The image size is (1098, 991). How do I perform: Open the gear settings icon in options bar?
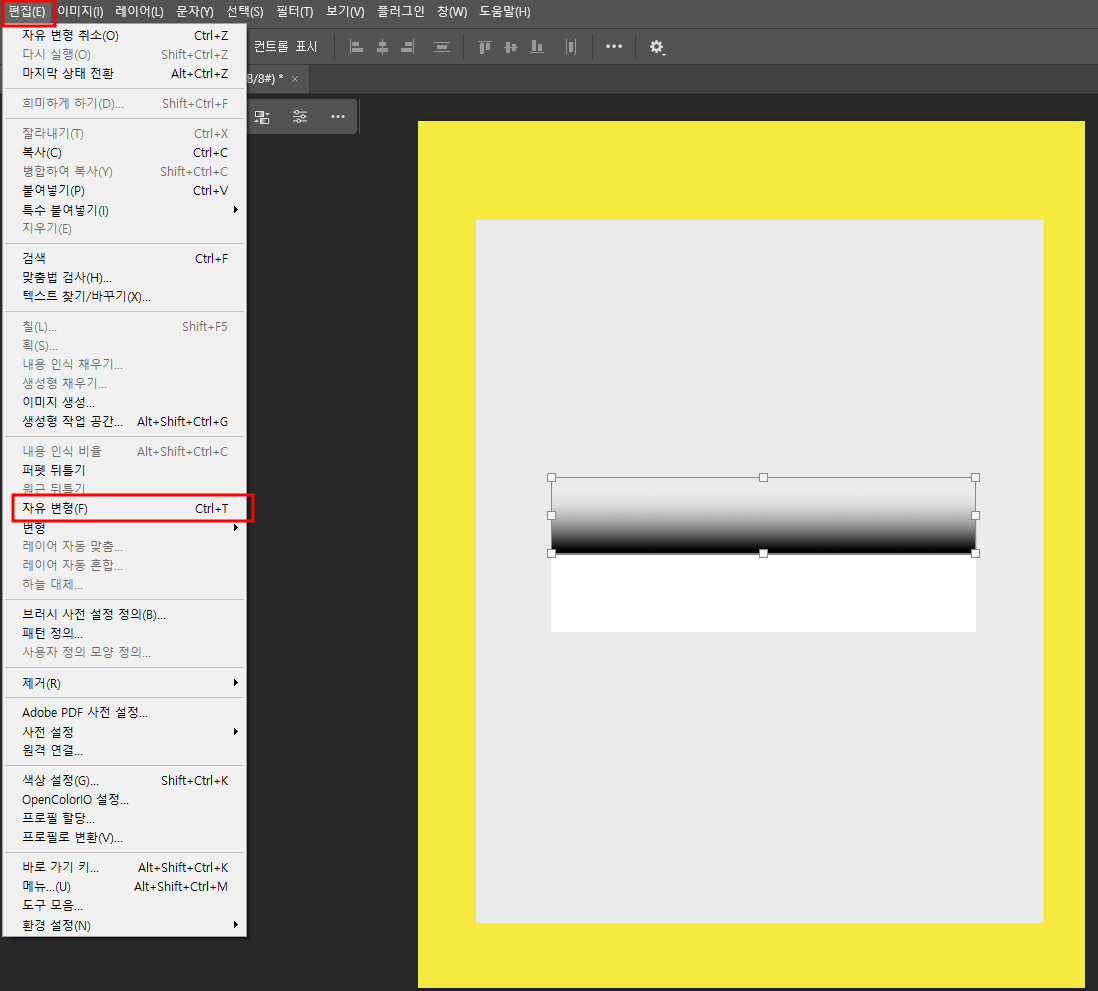click(x=656, y=47)
